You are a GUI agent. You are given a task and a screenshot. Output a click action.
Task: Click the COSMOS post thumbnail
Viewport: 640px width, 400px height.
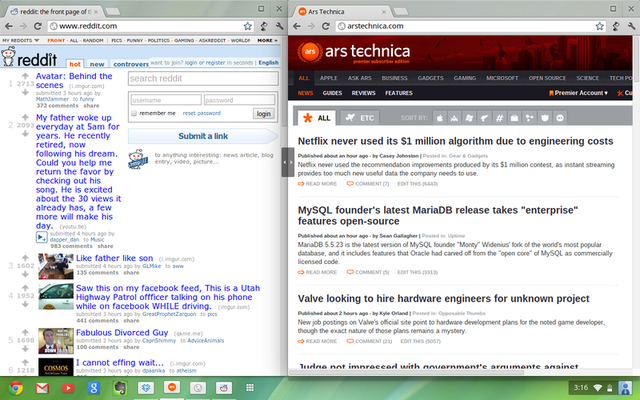point(56,367)
